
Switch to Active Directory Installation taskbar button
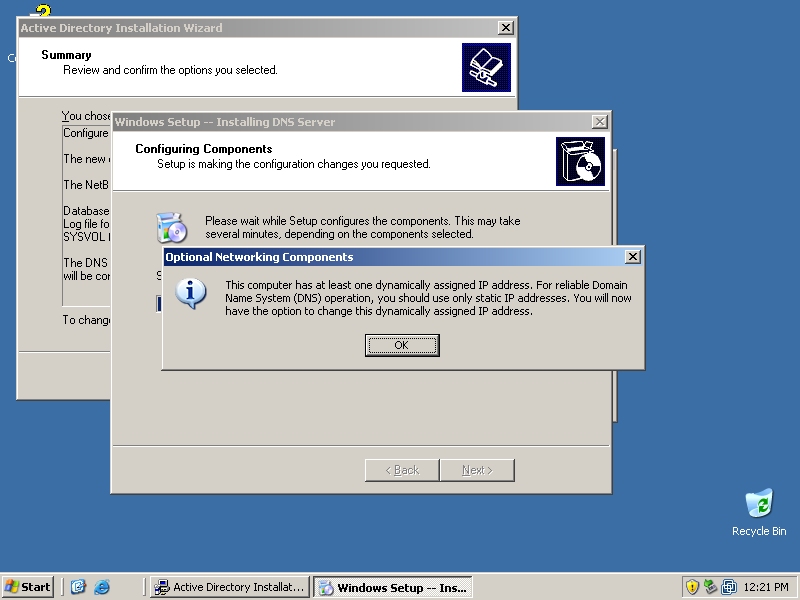click(230, 588)
